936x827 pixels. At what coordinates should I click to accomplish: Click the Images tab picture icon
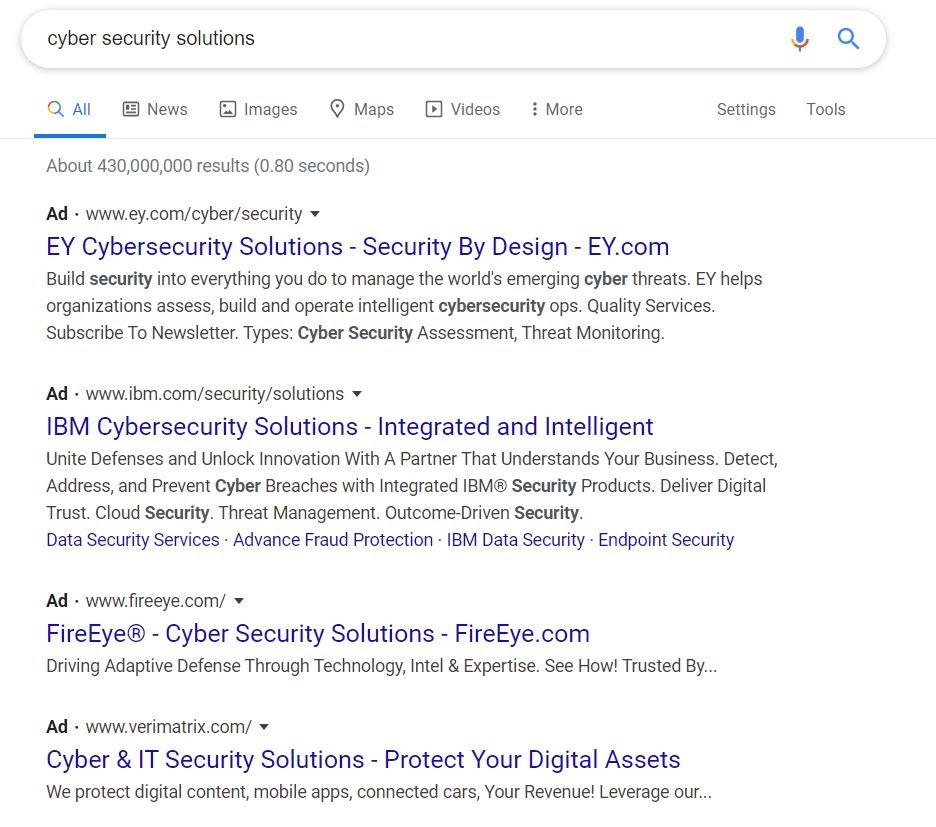pos(227,109)
